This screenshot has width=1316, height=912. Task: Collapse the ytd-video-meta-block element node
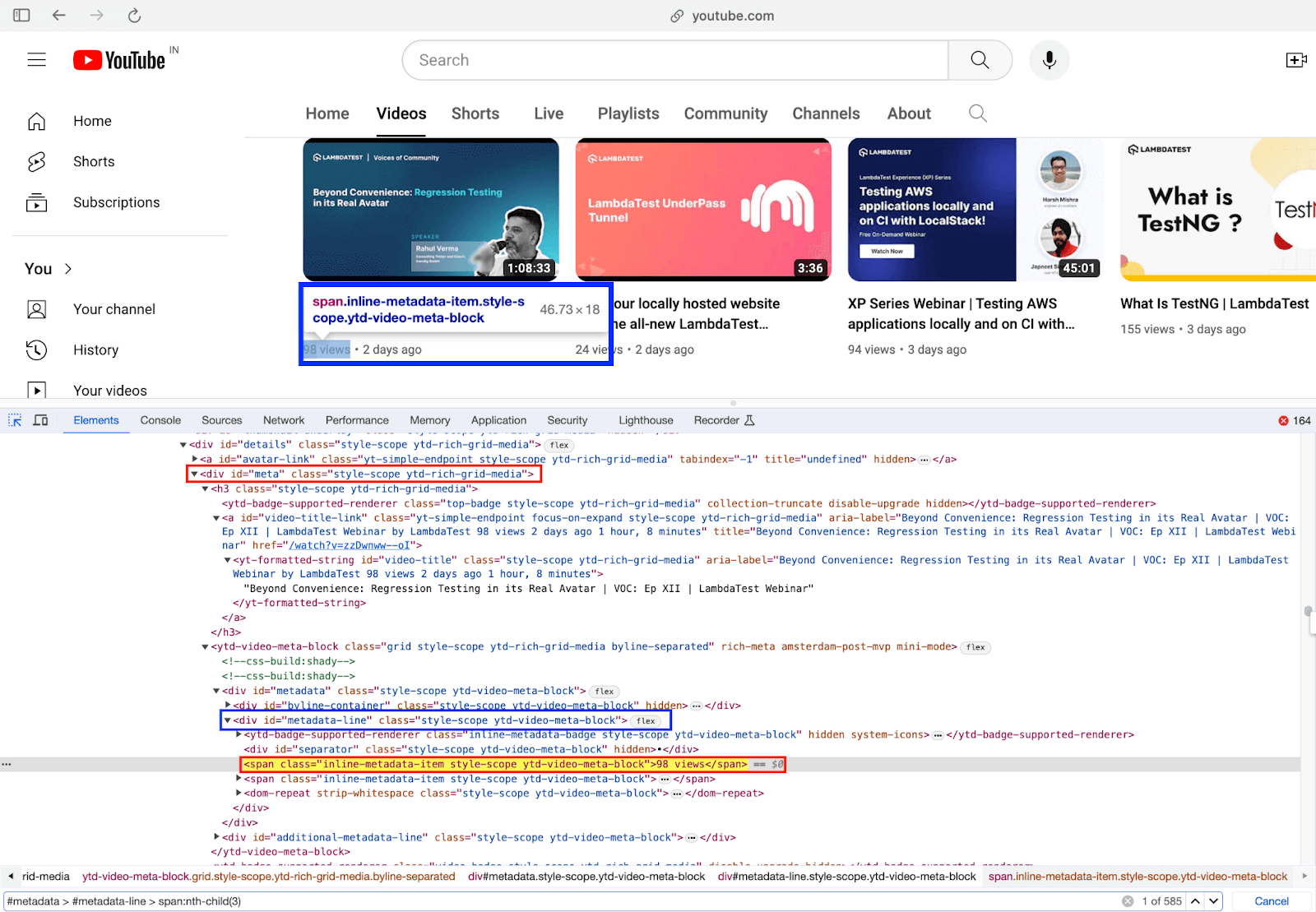tap(205, 647)
